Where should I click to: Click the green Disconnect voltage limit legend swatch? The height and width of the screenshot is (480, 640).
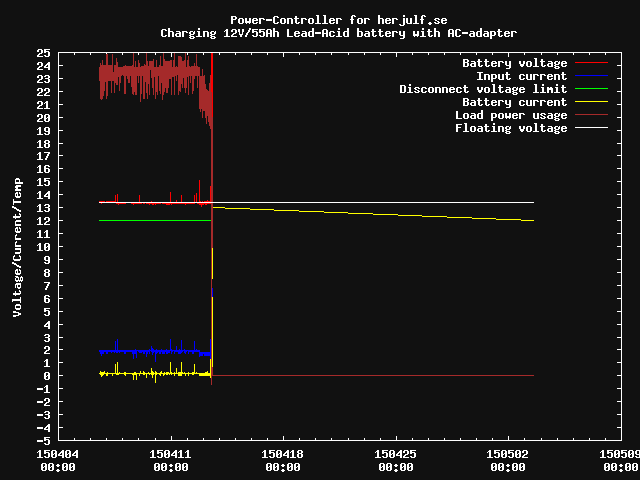click(592, 89)
